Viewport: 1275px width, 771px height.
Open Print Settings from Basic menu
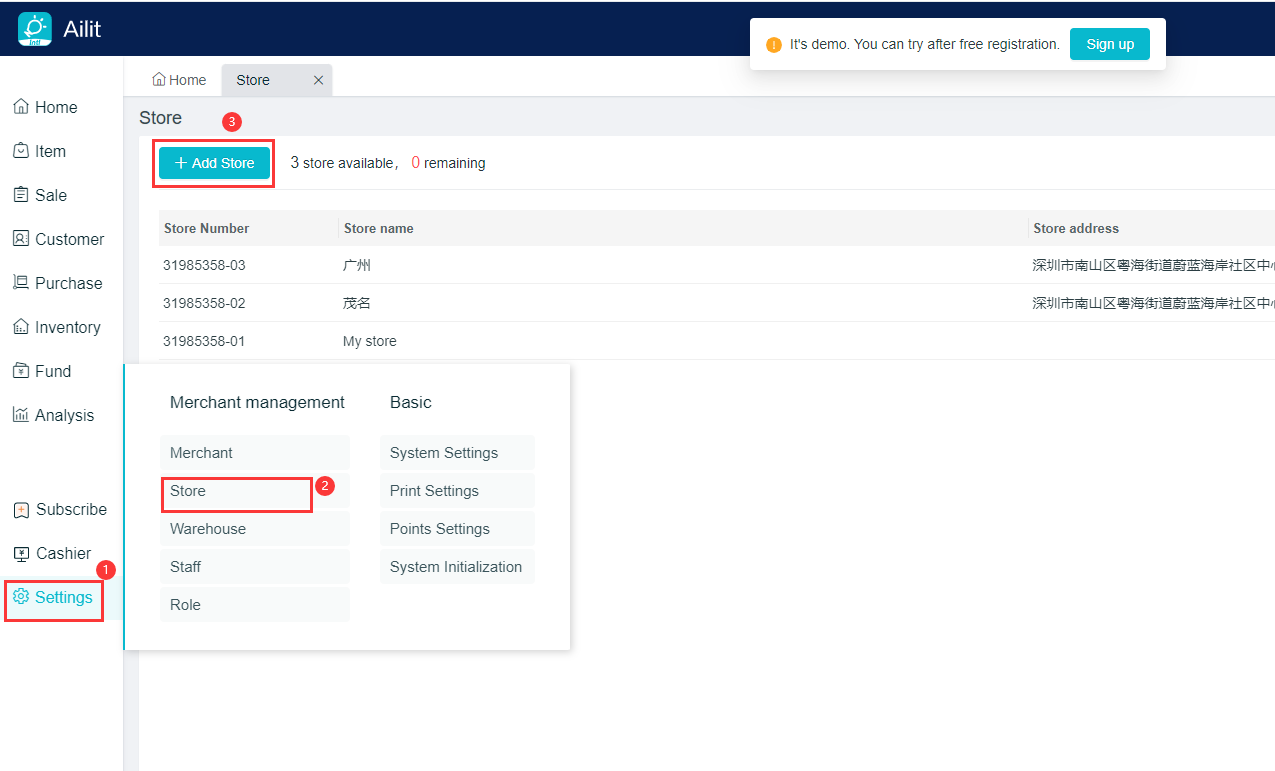[434, 491]
